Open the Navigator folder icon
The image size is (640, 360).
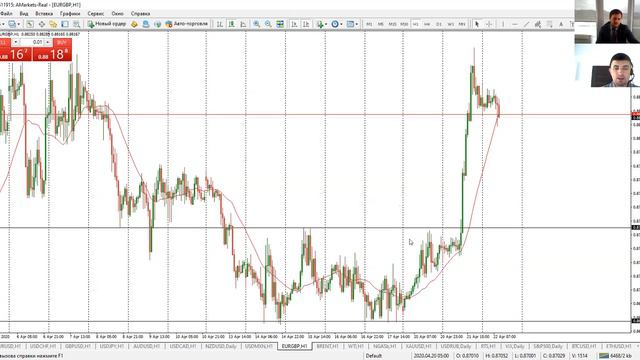53,24
